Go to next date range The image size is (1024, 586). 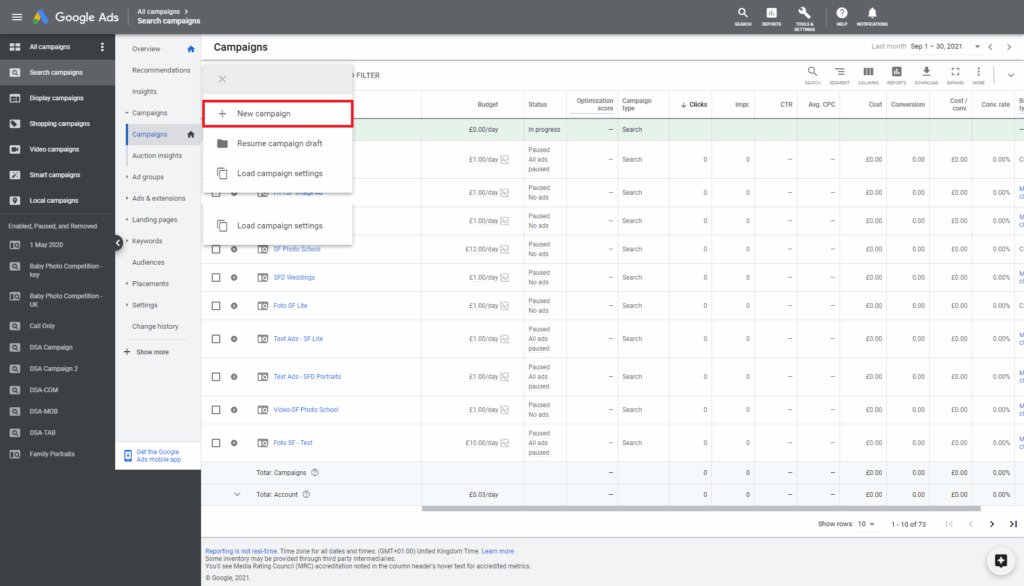(1009, 47)
